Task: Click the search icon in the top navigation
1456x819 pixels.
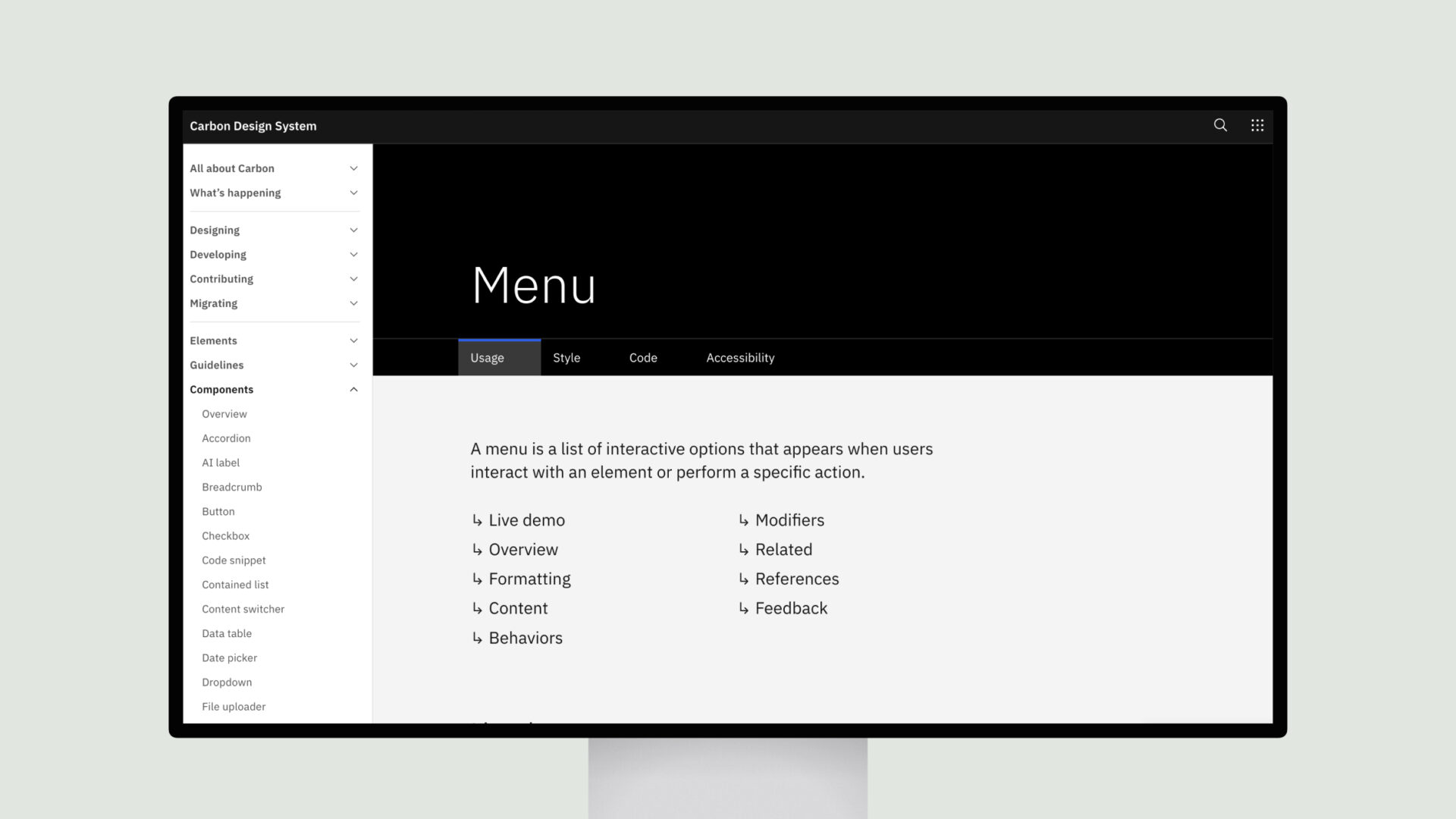Action: pyautogui.click(x=1220, y=125)
